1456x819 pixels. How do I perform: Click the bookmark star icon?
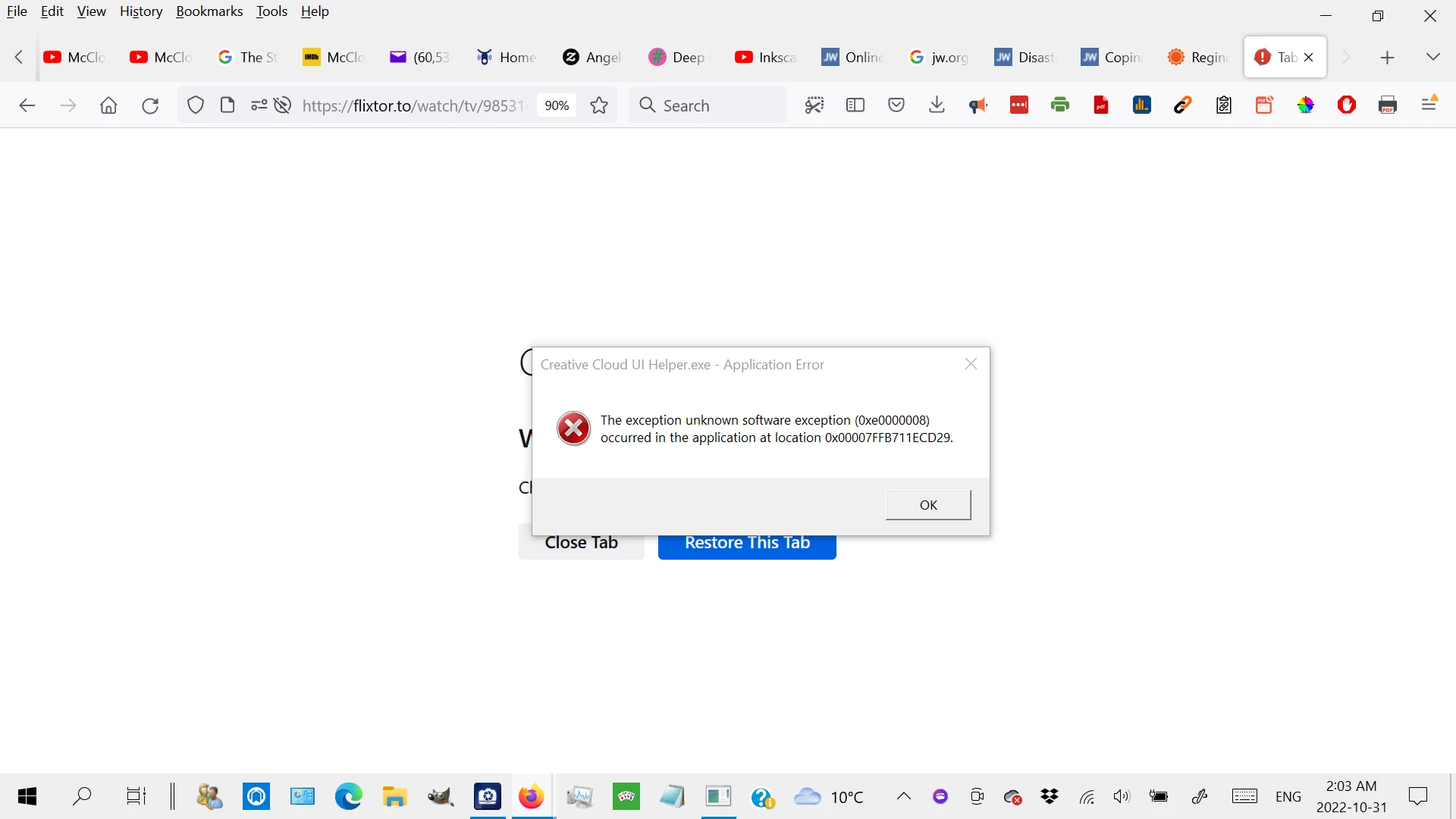coord(599,105)
